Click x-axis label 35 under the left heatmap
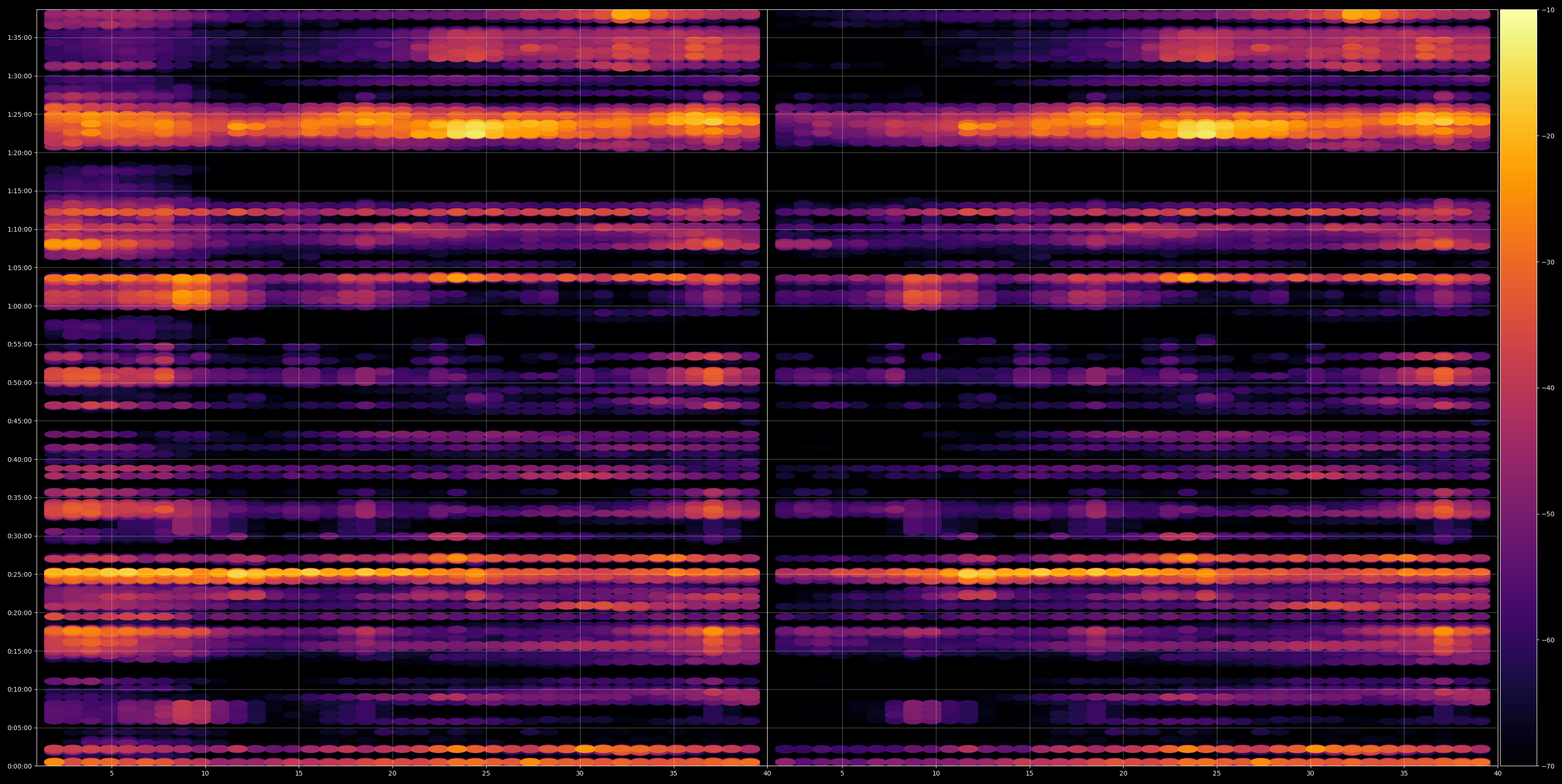This screenshot has height=784, width=1562. coord(674,774)
